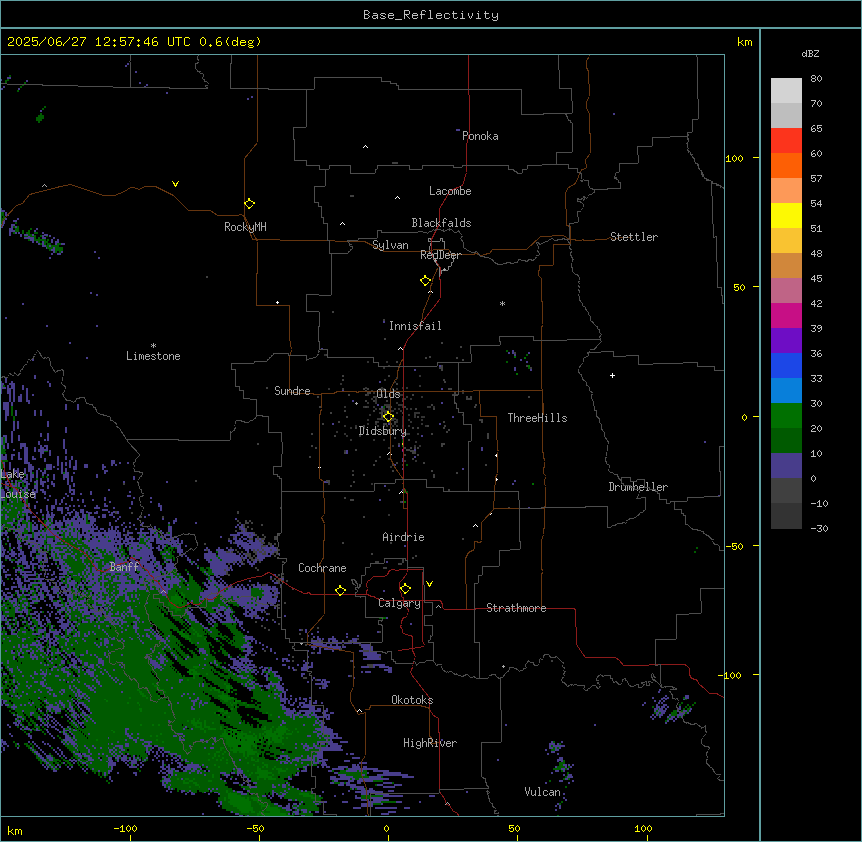Screen dimensions: 862x842
Task: Pick the green swatch between 30 and 20 dBZ
Action: (x=786, y=416)
